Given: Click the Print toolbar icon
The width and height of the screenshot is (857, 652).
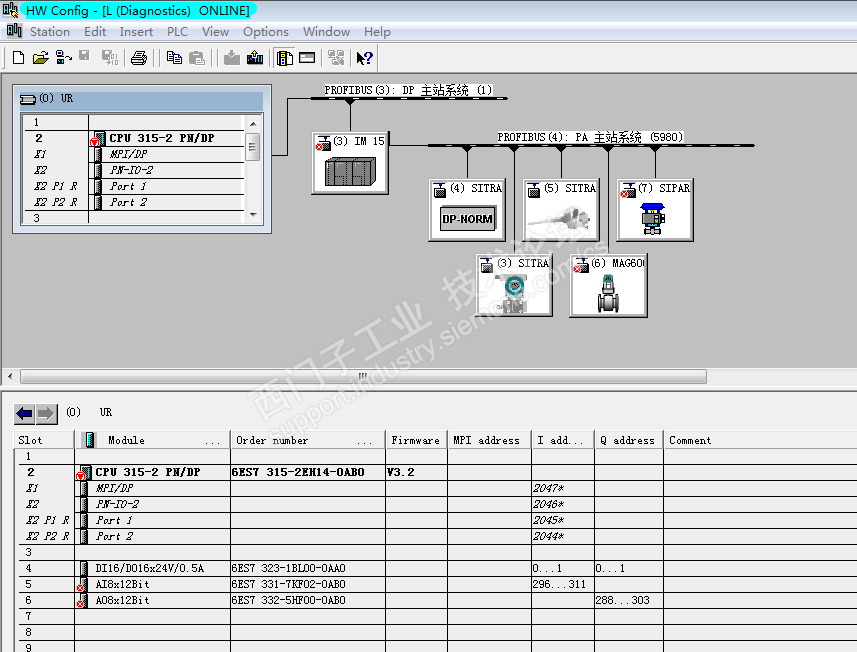Looking at the screenshot, I should pyautogui.click(x=139, y=57).
